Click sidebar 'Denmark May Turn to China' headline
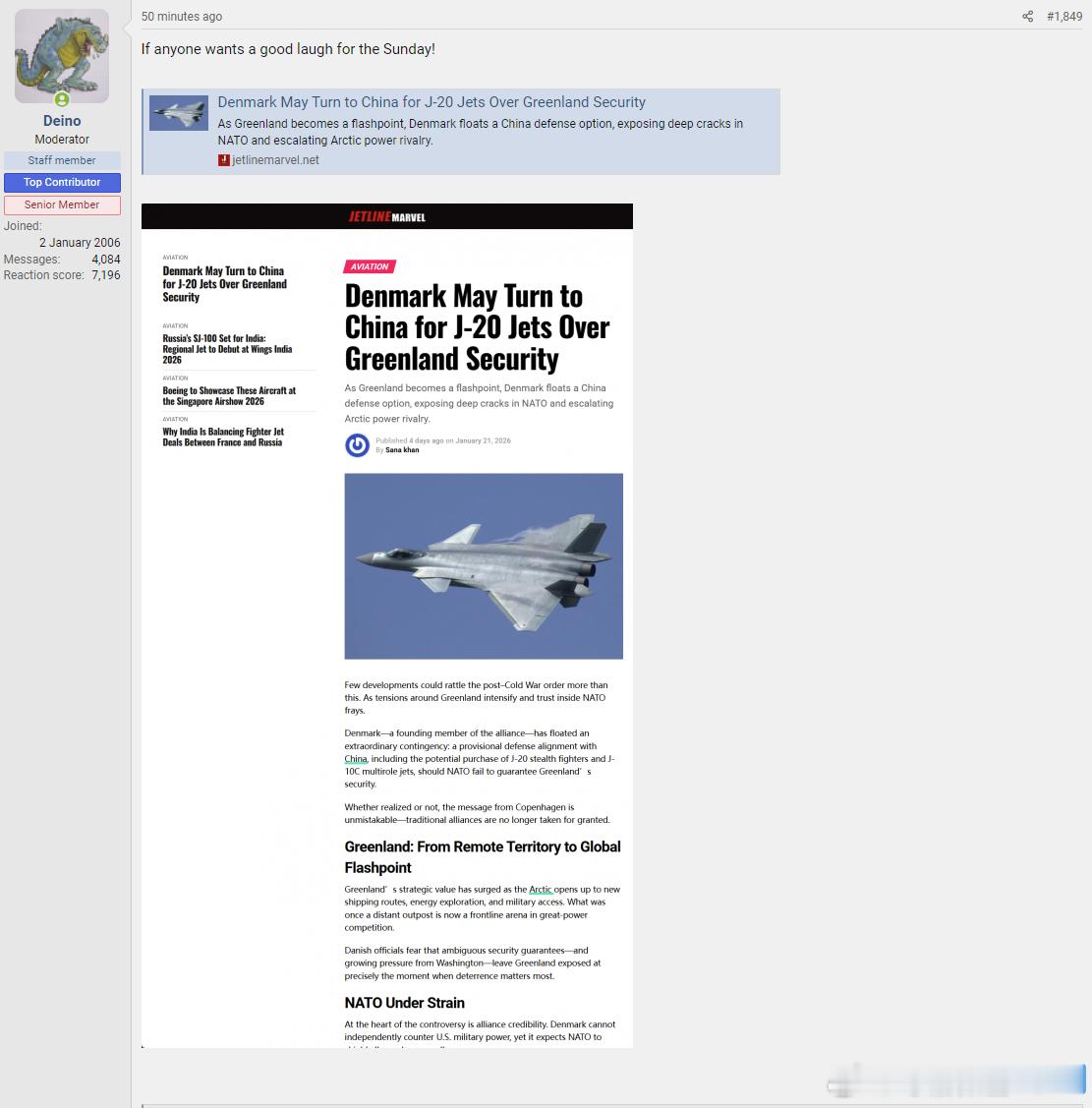The width and height of the screenshot is (1092, 1108). click(x=225, y=284)
